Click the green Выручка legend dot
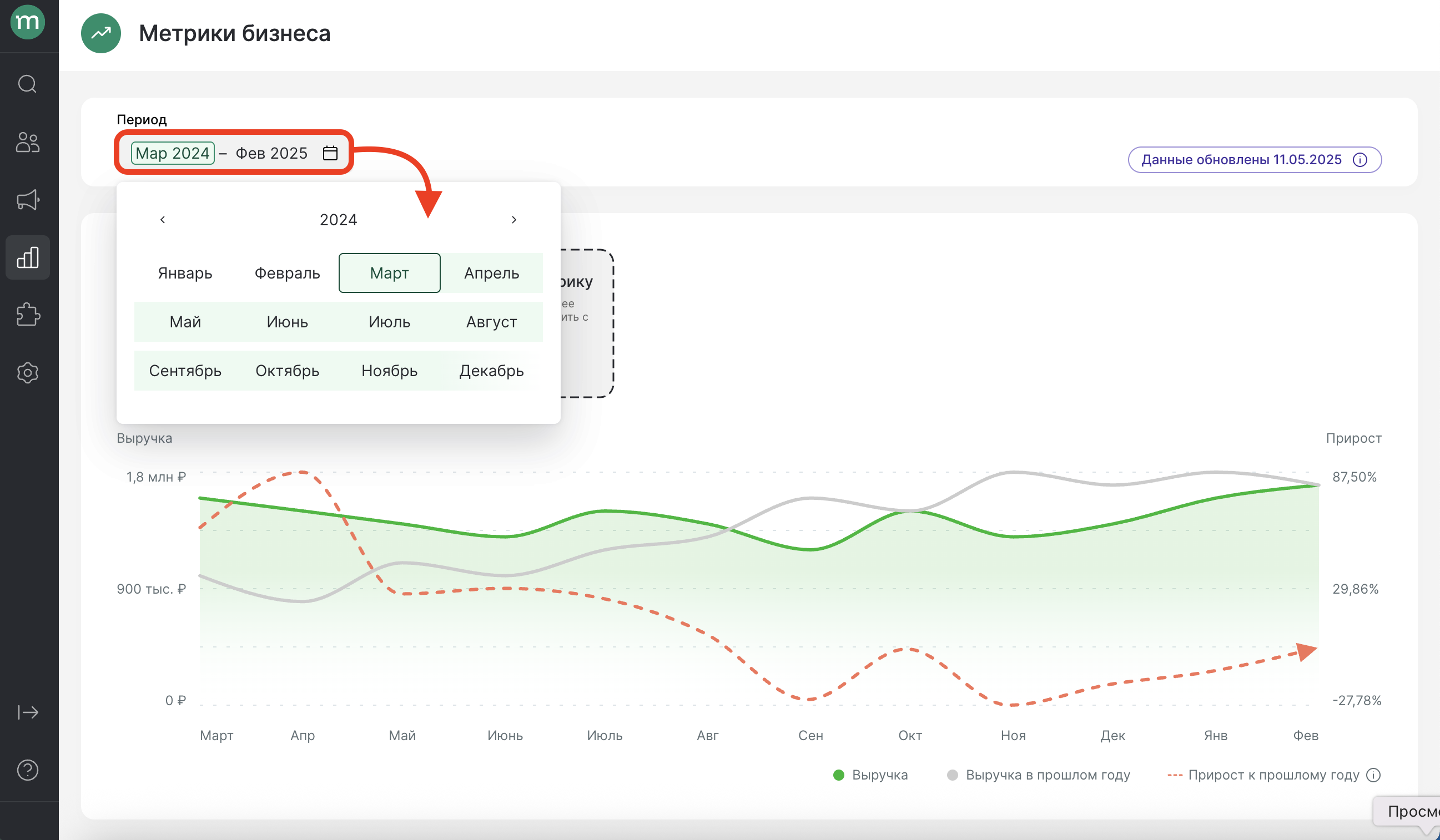The image size is (1440, 840). coord(839,776)
